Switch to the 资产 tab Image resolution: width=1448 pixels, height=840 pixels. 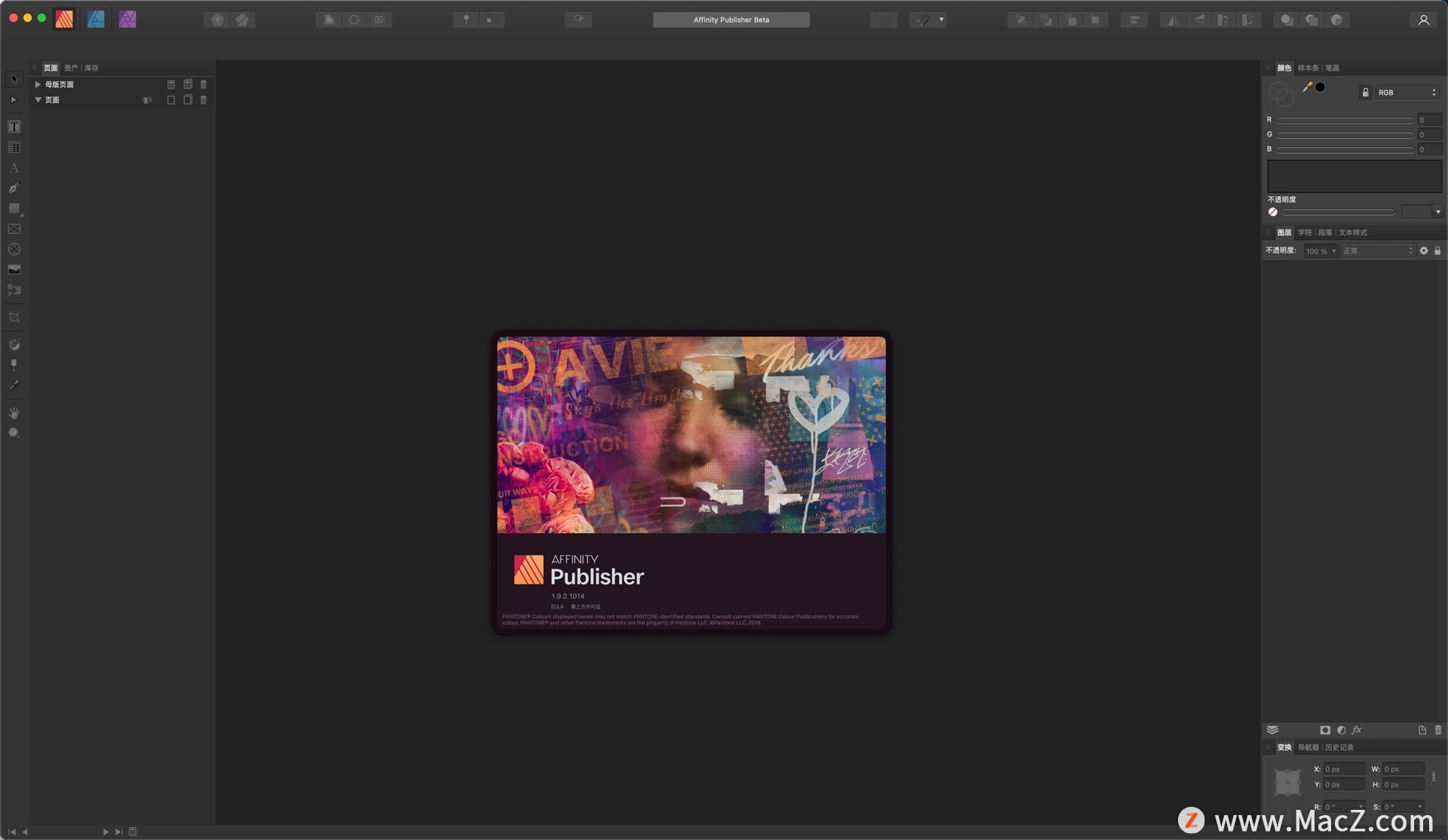(x=71, y=68)
